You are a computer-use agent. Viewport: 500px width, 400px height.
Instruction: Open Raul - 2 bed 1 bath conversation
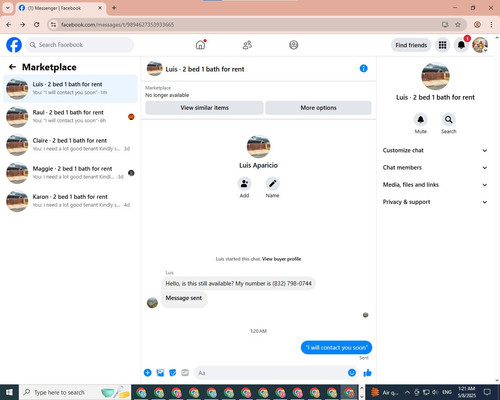tap(70, 117)
